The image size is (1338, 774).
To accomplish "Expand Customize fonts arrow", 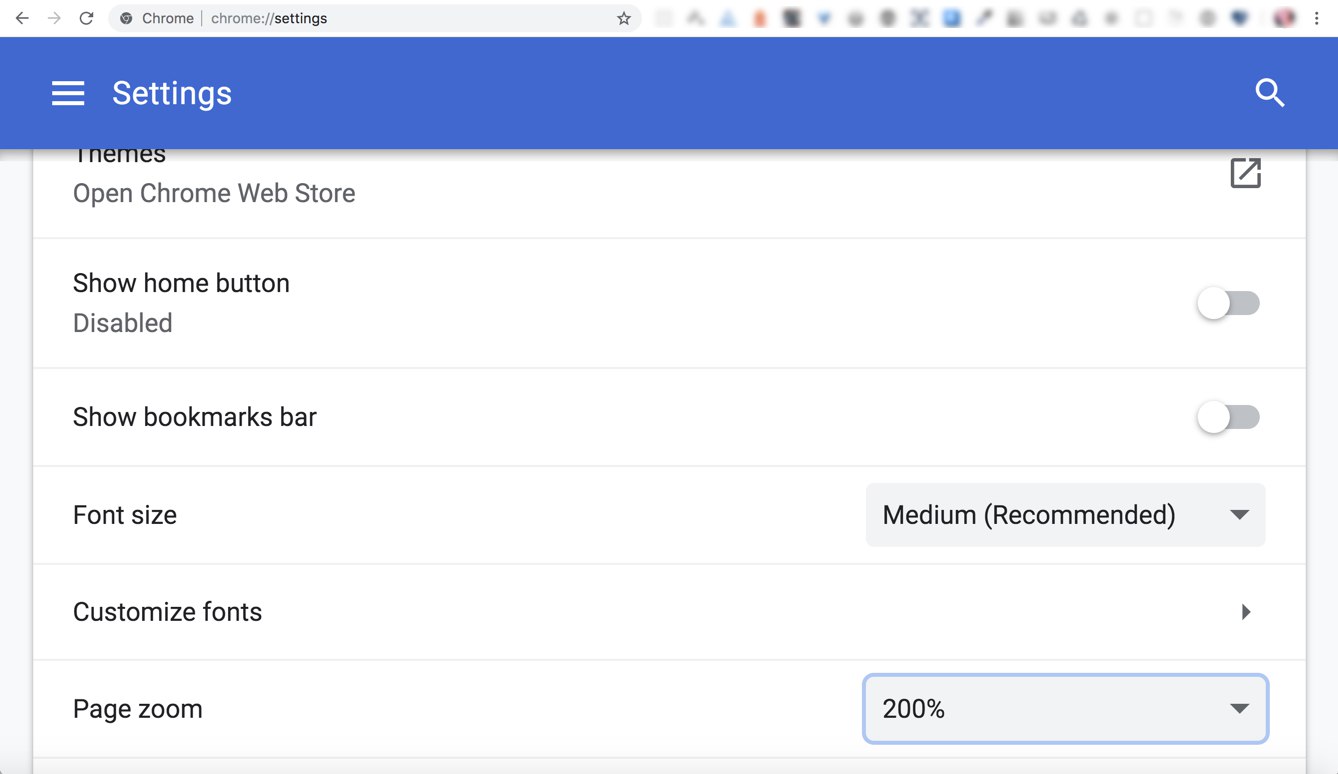I will click(1246, 612).
